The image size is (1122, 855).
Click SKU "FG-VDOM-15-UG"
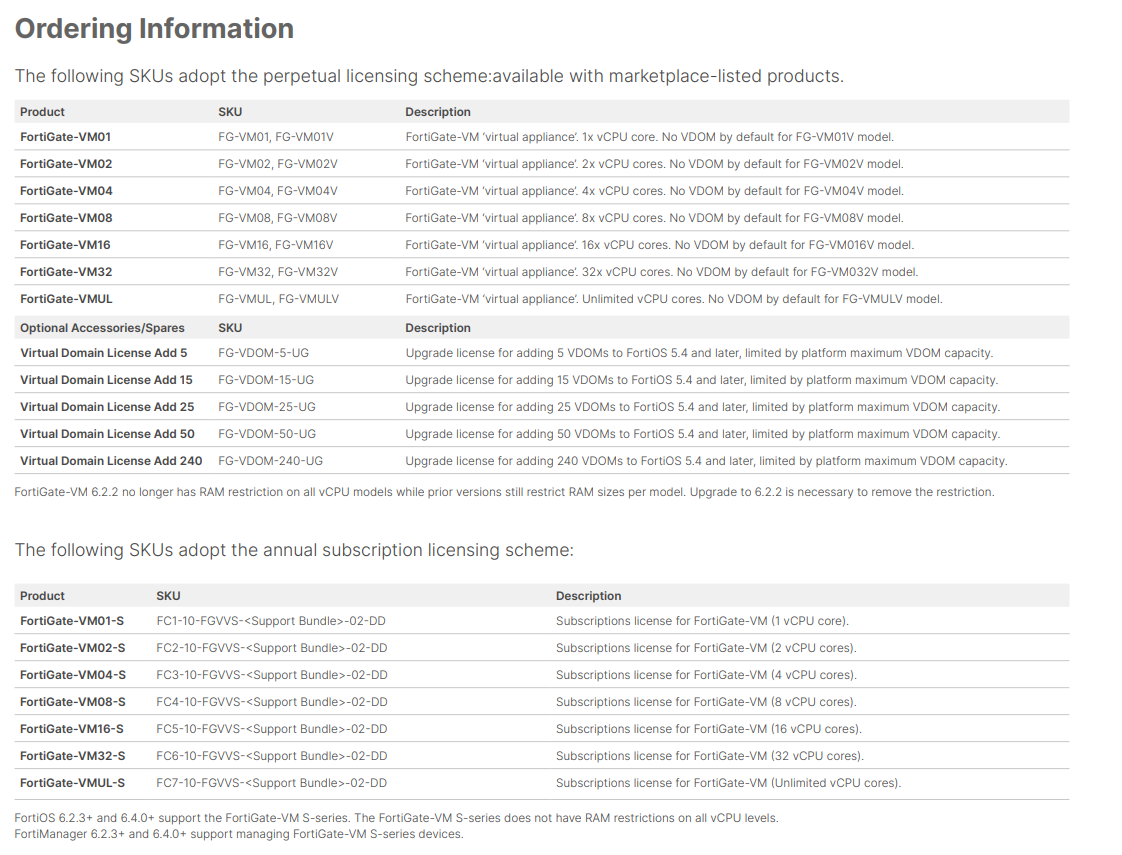tap(265, 380)
